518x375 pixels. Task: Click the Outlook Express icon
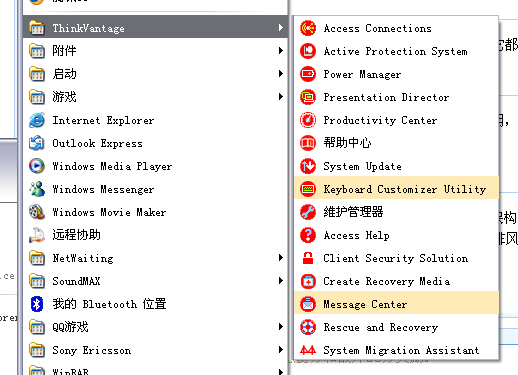click(37, 143)
